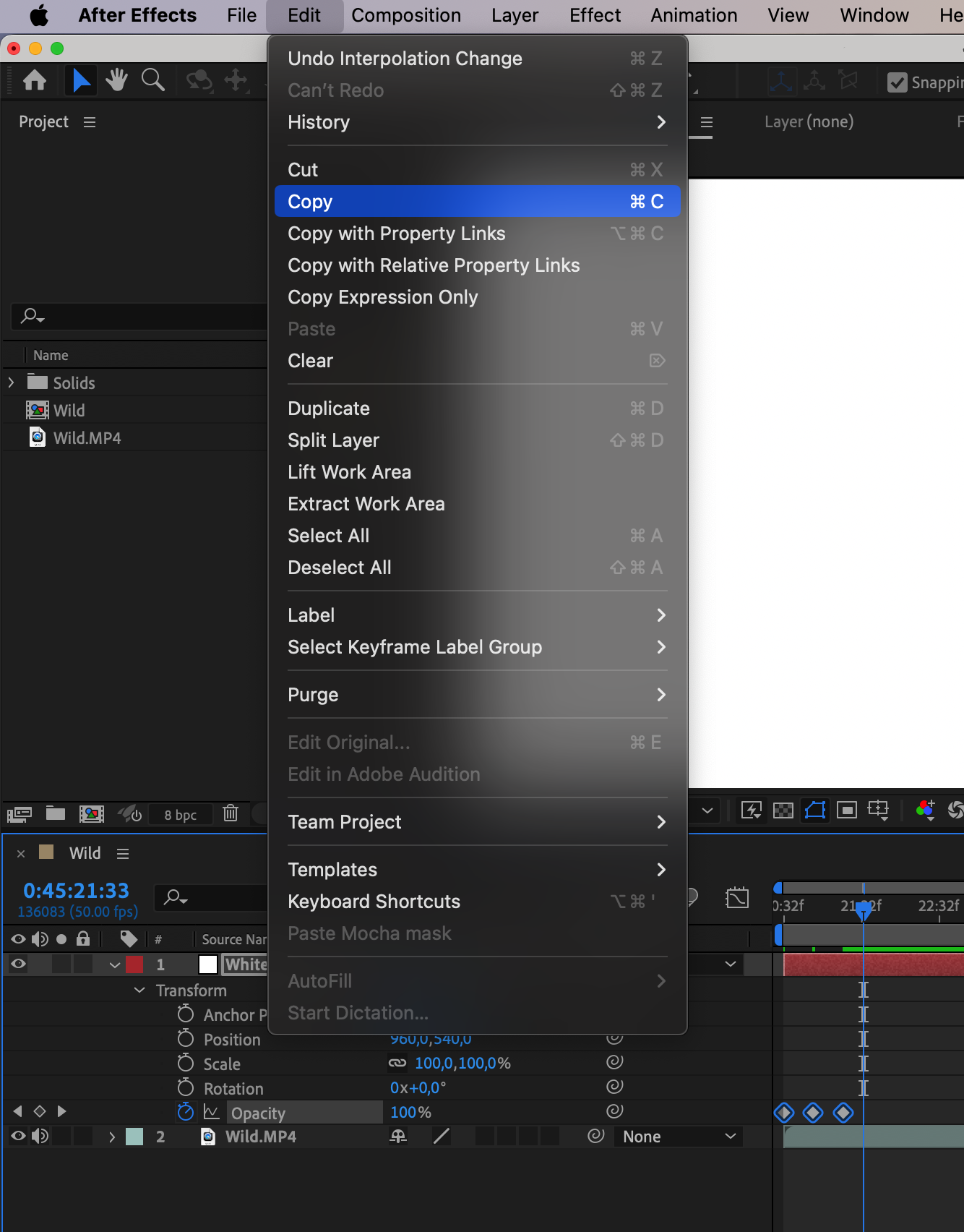Select the Selection arrow tool
The width and height of the screenshot is (964, 1232).
click(81, 80)
